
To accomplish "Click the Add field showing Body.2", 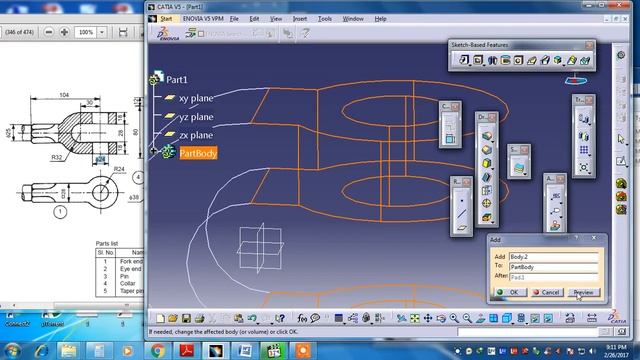I will point(553,257).
